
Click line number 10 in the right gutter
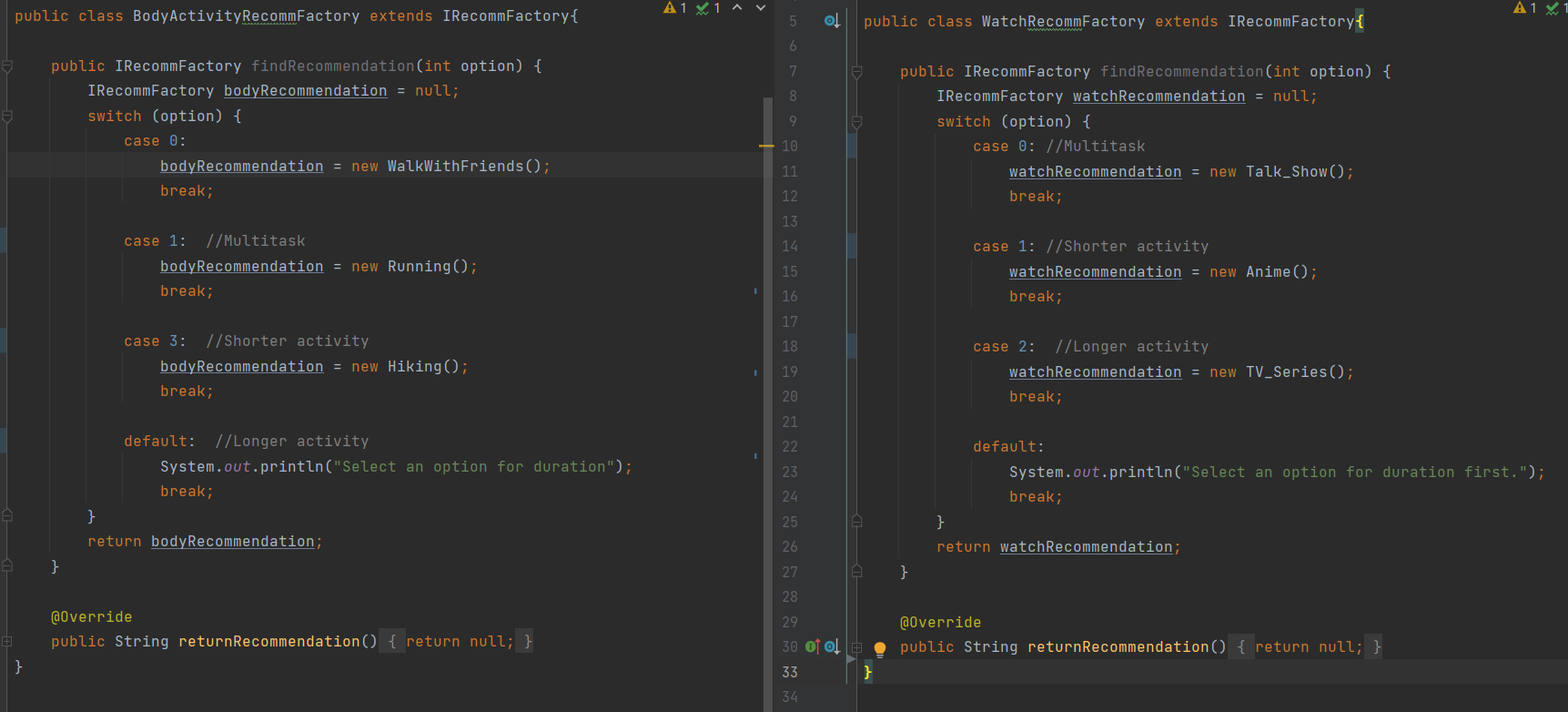point(789,146)
